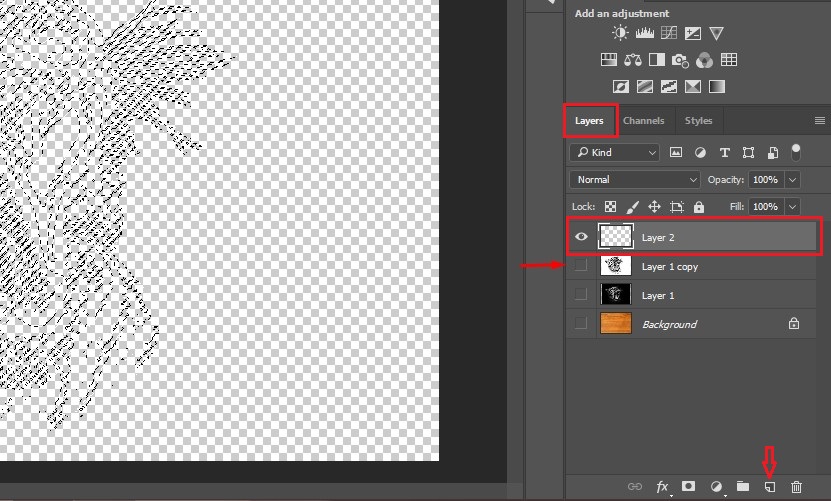Create new fill or adjustment layer
Image resolution: width=831 pixels, height=501 pixels.
tap(716, 487)
